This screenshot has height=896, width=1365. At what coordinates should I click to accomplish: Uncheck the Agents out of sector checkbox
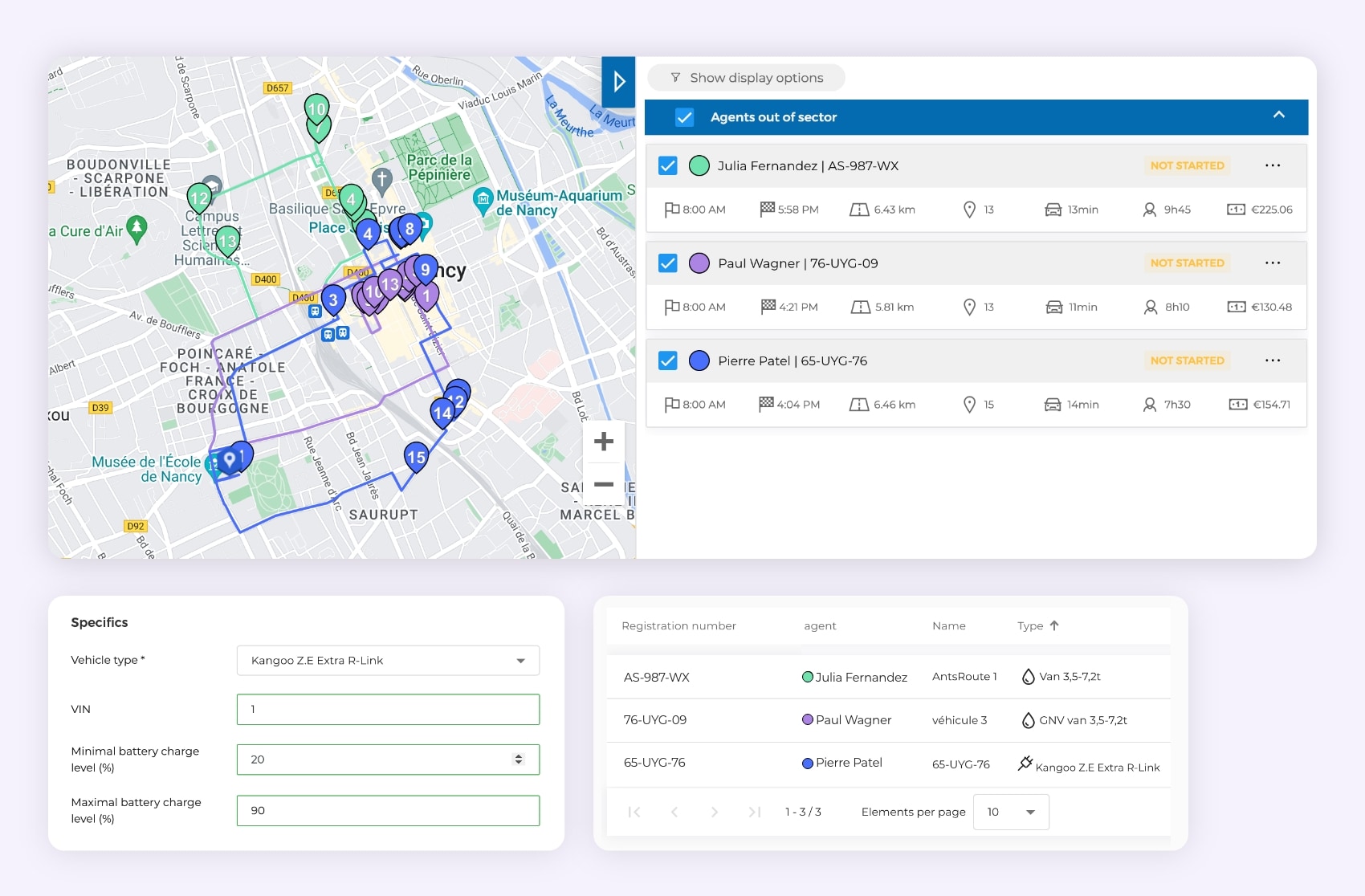coord(685,116)
